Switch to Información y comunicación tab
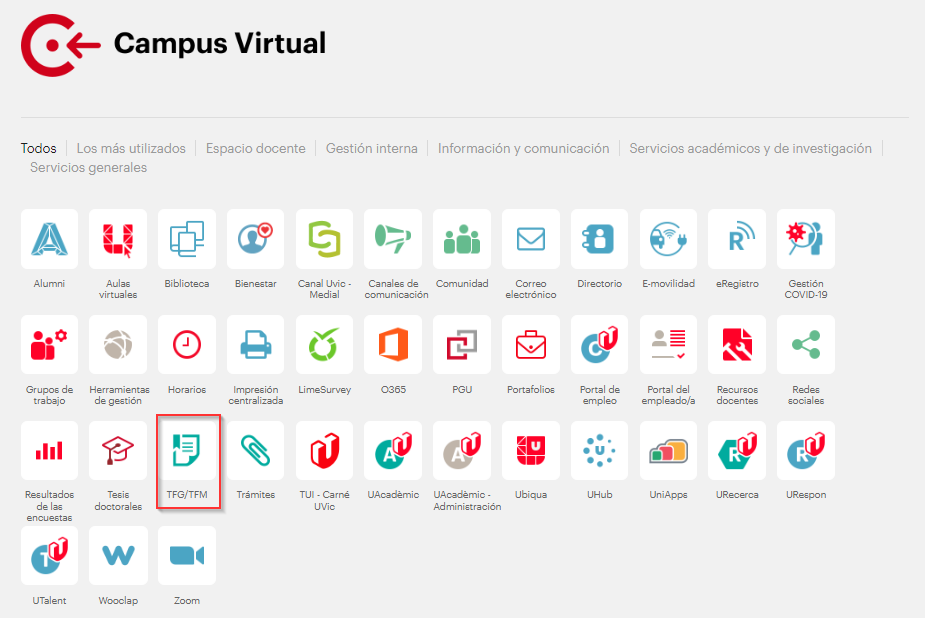Screen dimensions: 925x618 click(523, 148)
